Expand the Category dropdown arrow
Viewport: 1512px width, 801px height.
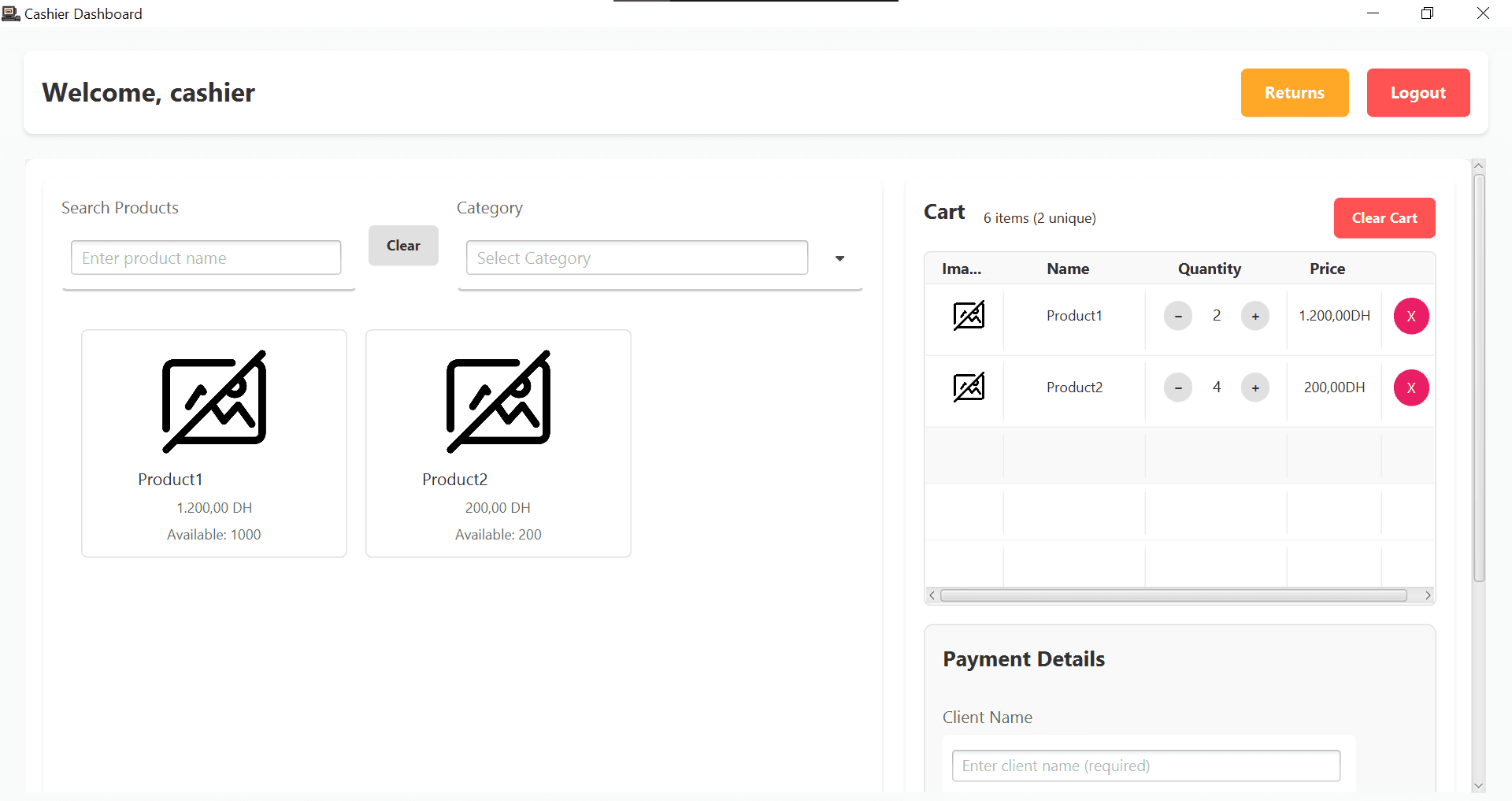(839, 258)
